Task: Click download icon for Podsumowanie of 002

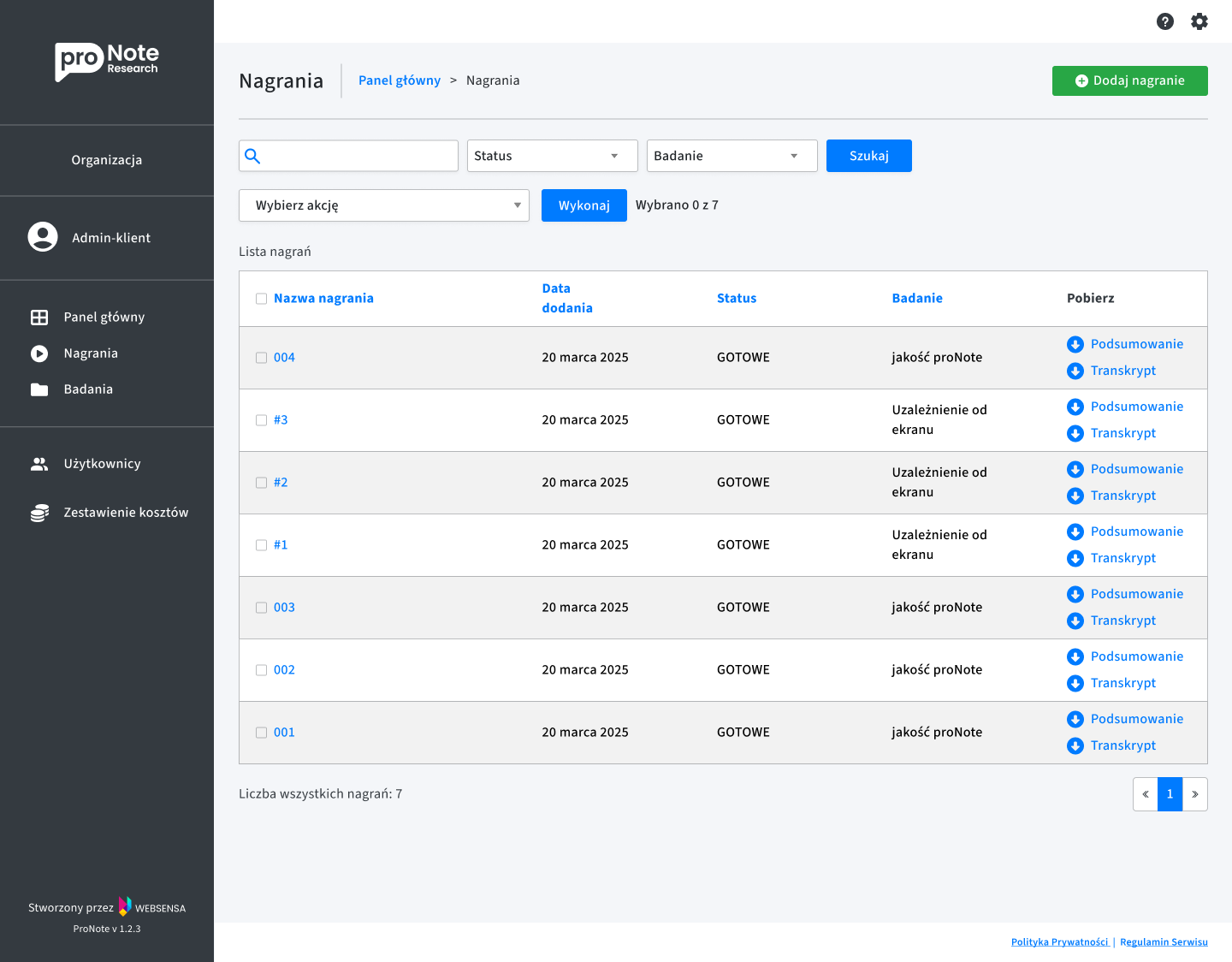Action: pyautogui.click(x=1075, y=656)
